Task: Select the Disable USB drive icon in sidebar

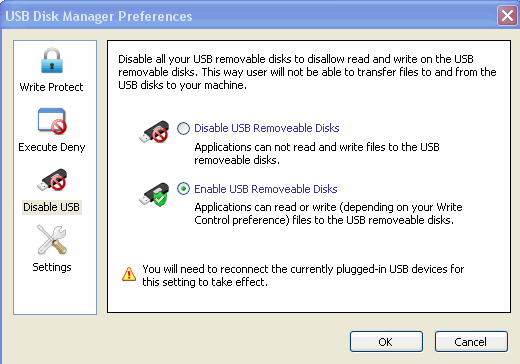Action: pos(52,180)
